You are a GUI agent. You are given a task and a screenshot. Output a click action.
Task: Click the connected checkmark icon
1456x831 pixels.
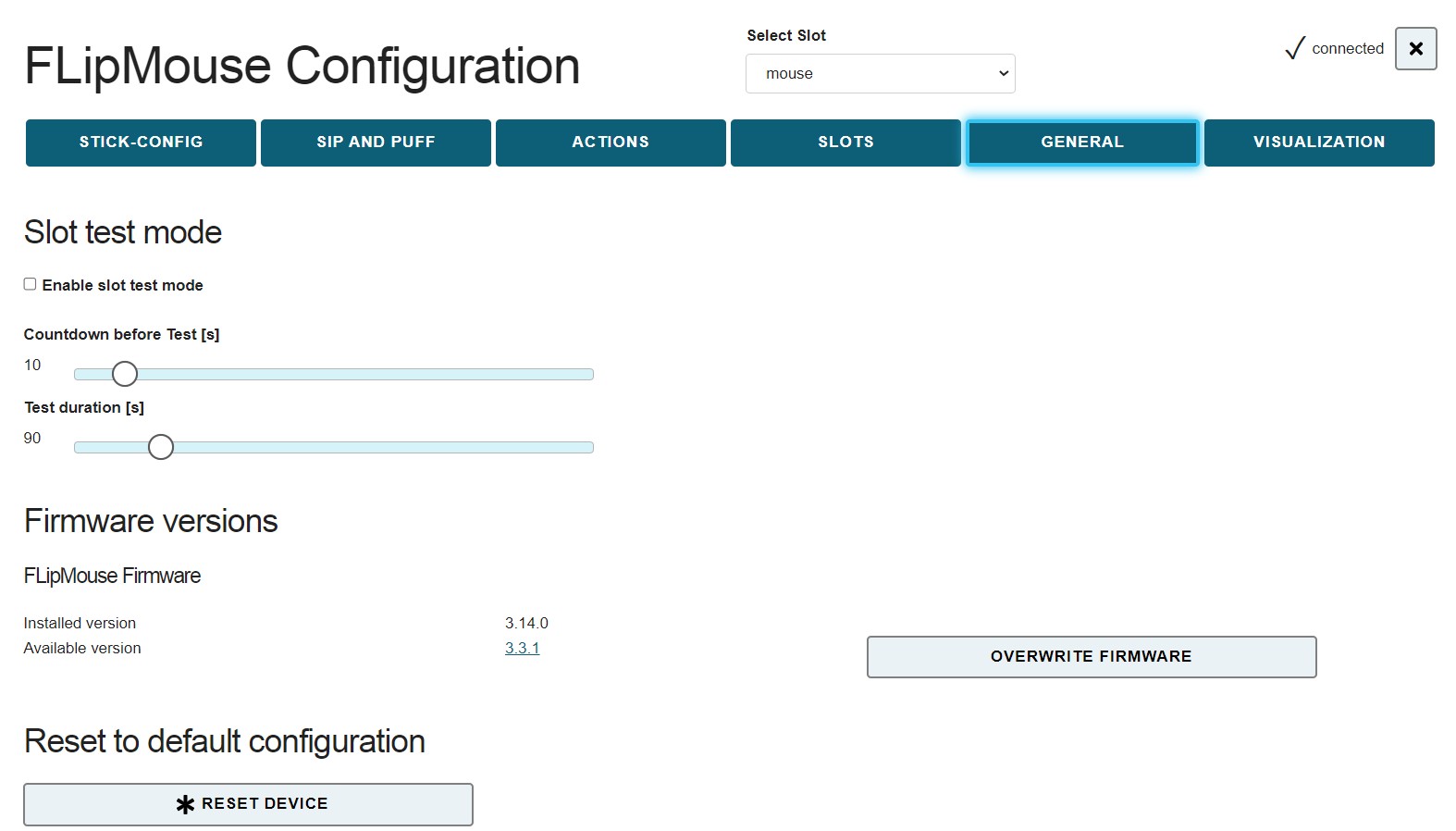(x=1295, y=48)
